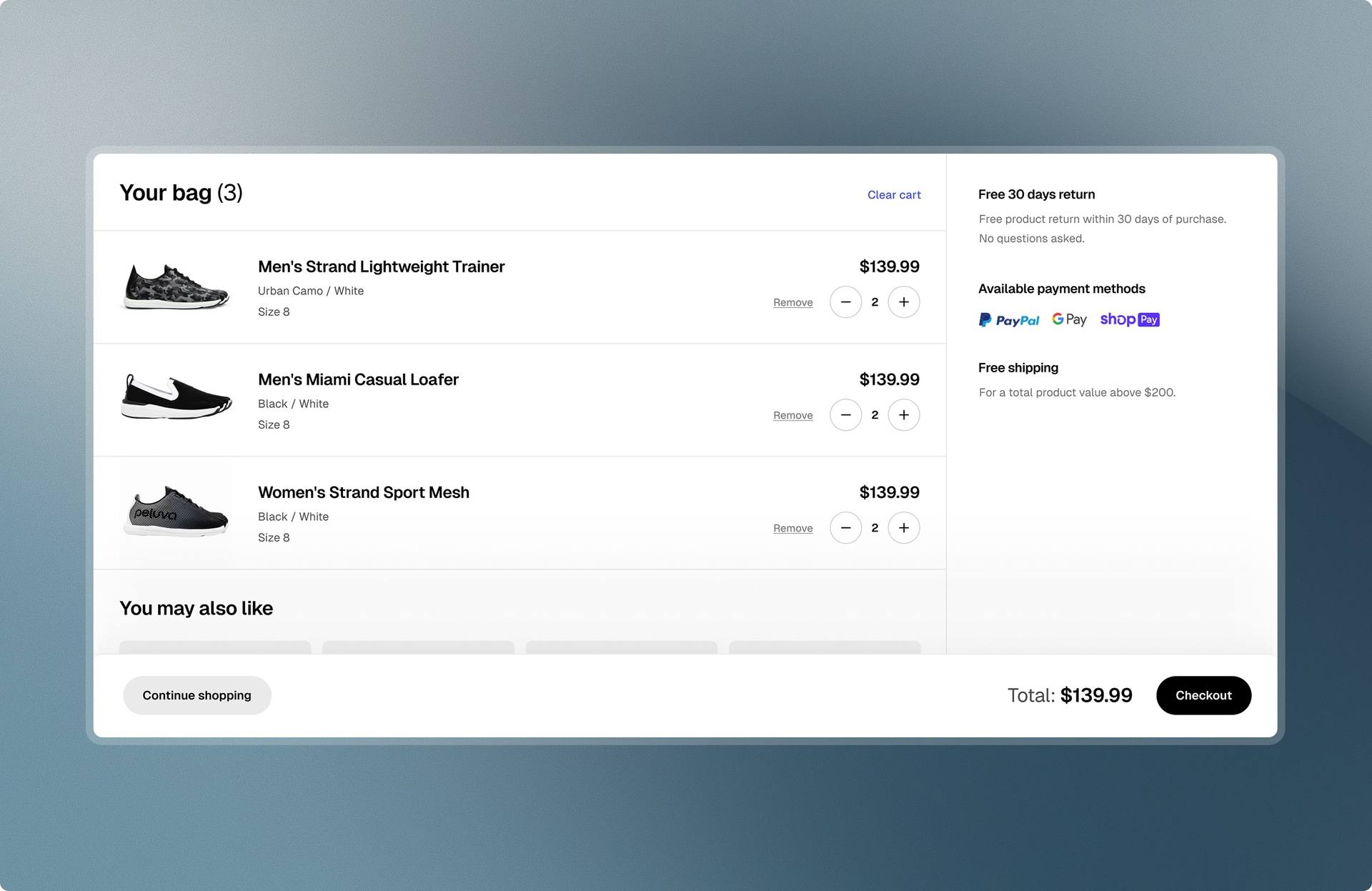Decrease quantity of Men's Miami Casual Loafer
This screenshot has height=891, width=1372.
(x=846, y=414)
